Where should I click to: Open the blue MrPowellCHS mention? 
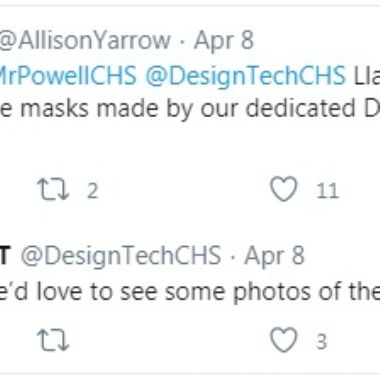click(x=68, y=75)
